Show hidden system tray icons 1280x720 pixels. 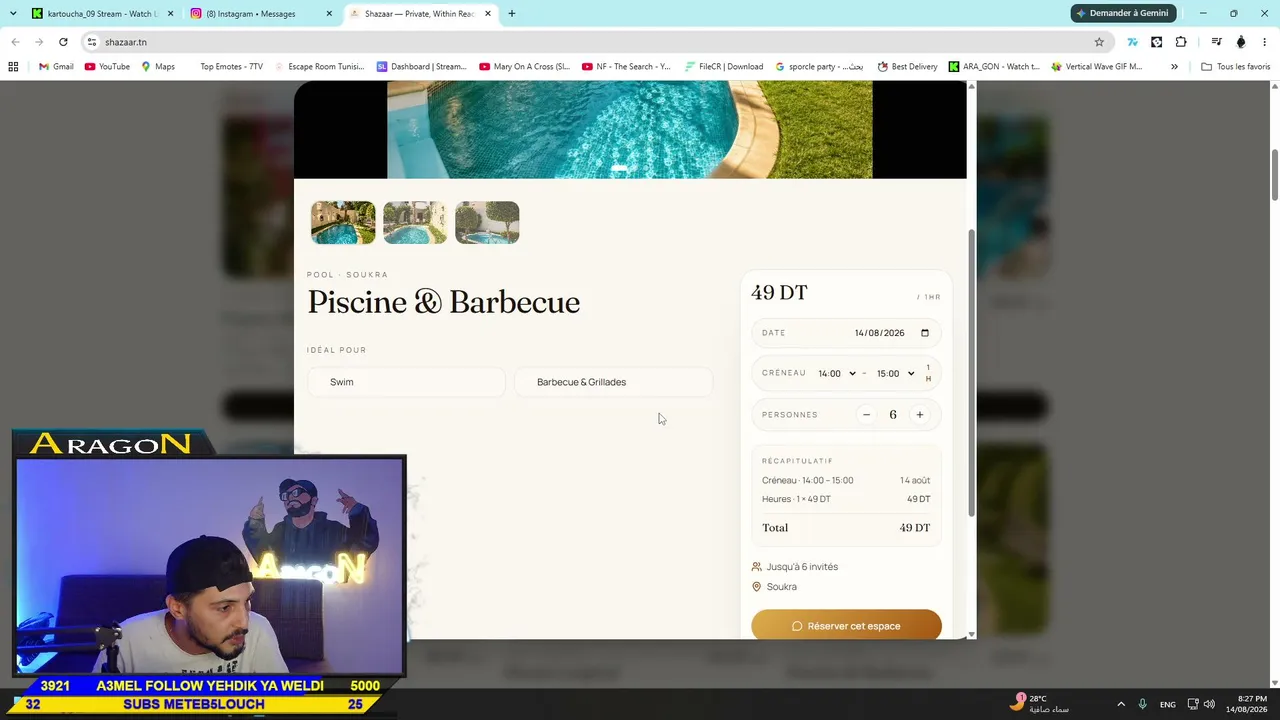point(1121,704)
